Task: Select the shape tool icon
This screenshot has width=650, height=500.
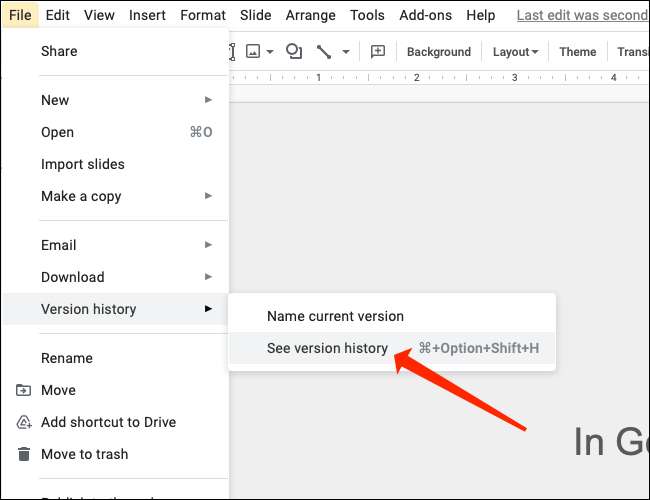Action: tap(294, 52)
